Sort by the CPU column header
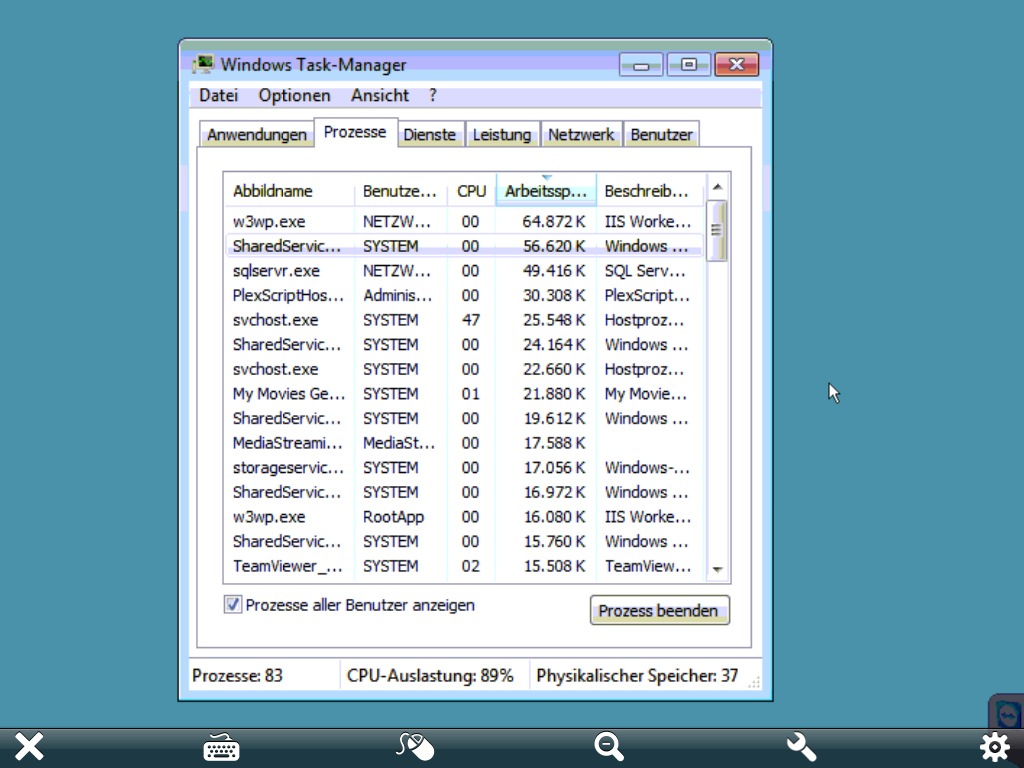This screenshot has width=1024, height=768. point(472,191)
